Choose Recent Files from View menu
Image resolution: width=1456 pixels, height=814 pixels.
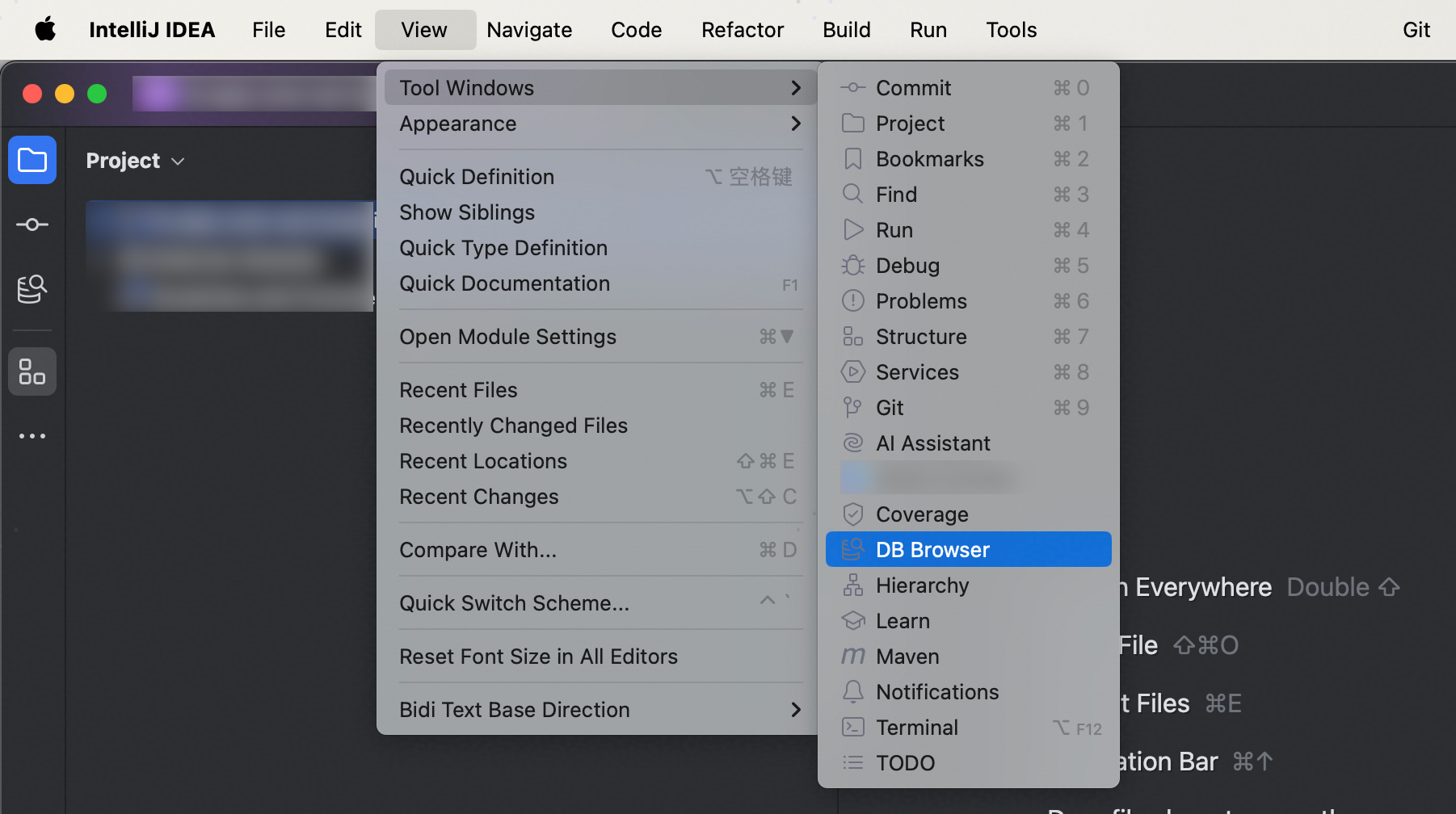(598, 389)
